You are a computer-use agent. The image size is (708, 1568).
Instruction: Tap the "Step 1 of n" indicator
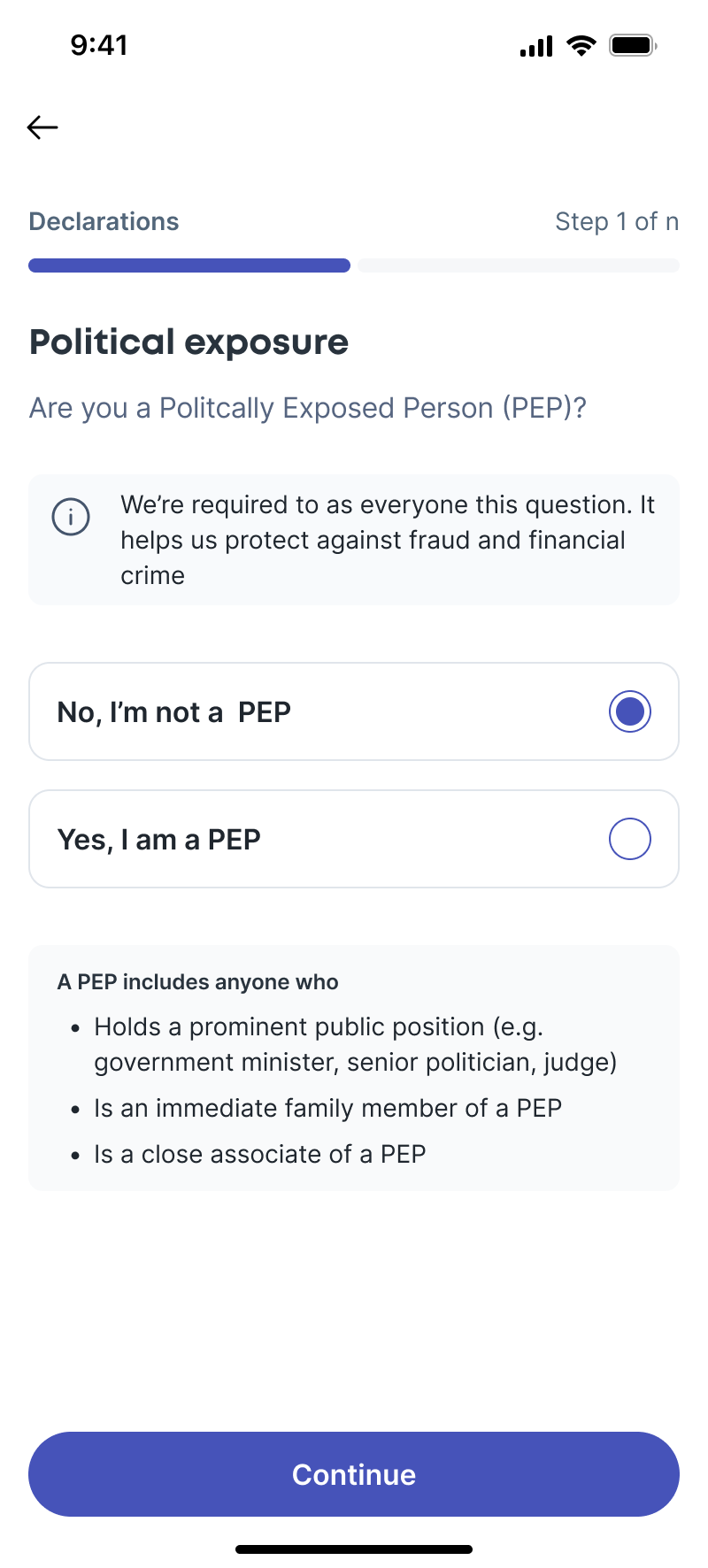click(x=617, y=221)
